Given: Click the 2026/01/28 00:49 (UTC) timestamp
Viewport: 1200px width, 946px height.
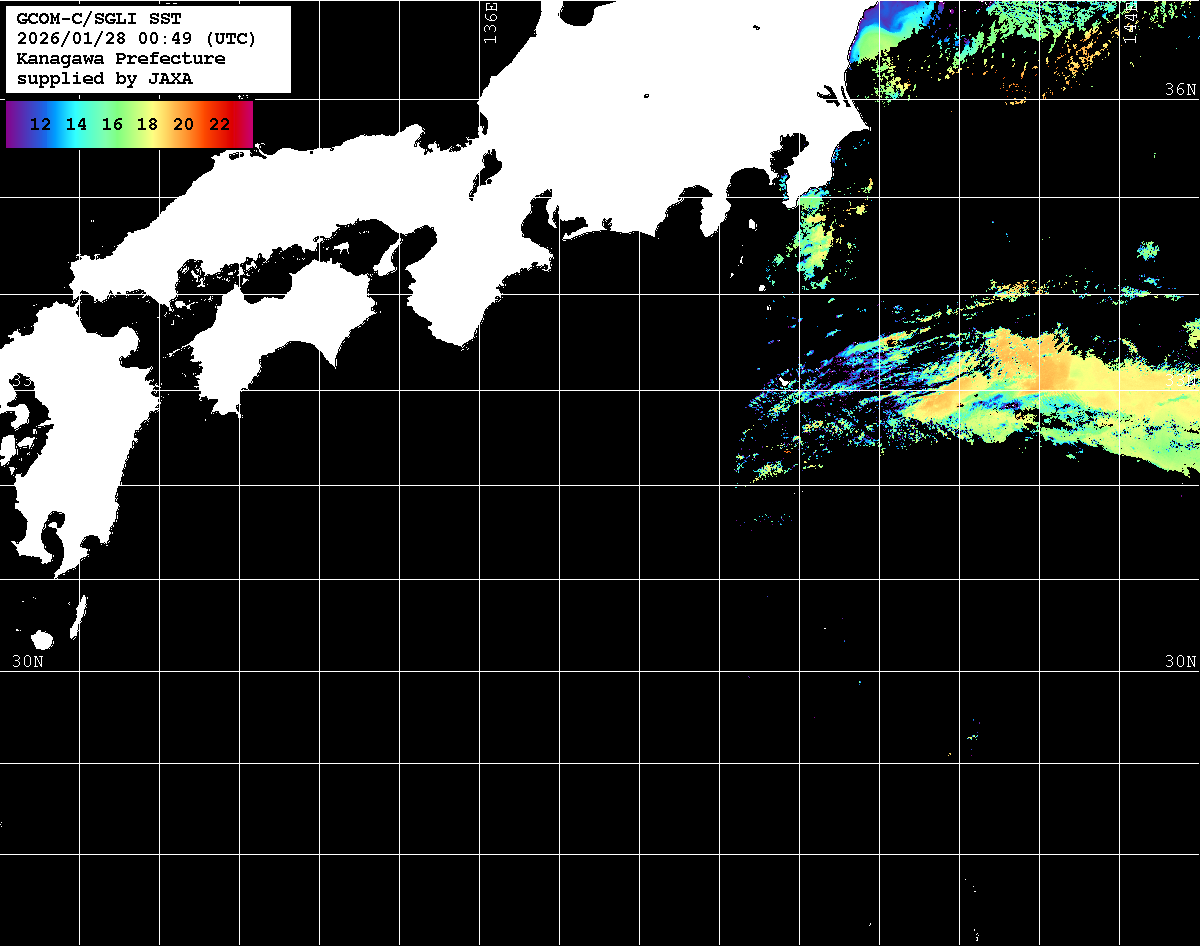Looking at the screenshot, I should [x=136, y=39].
